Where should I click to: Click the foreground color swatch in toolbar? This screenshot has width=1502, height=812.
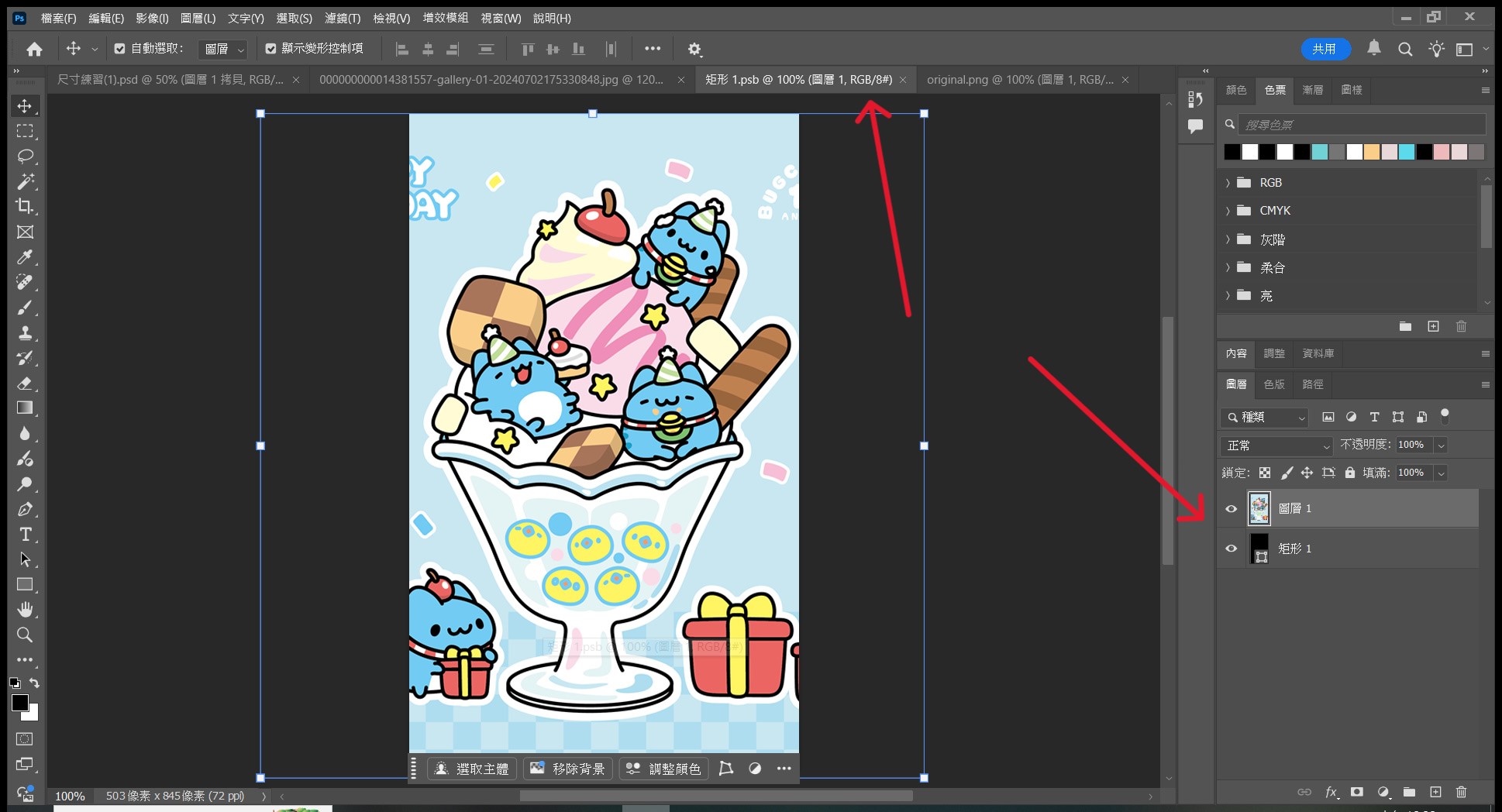20,703
